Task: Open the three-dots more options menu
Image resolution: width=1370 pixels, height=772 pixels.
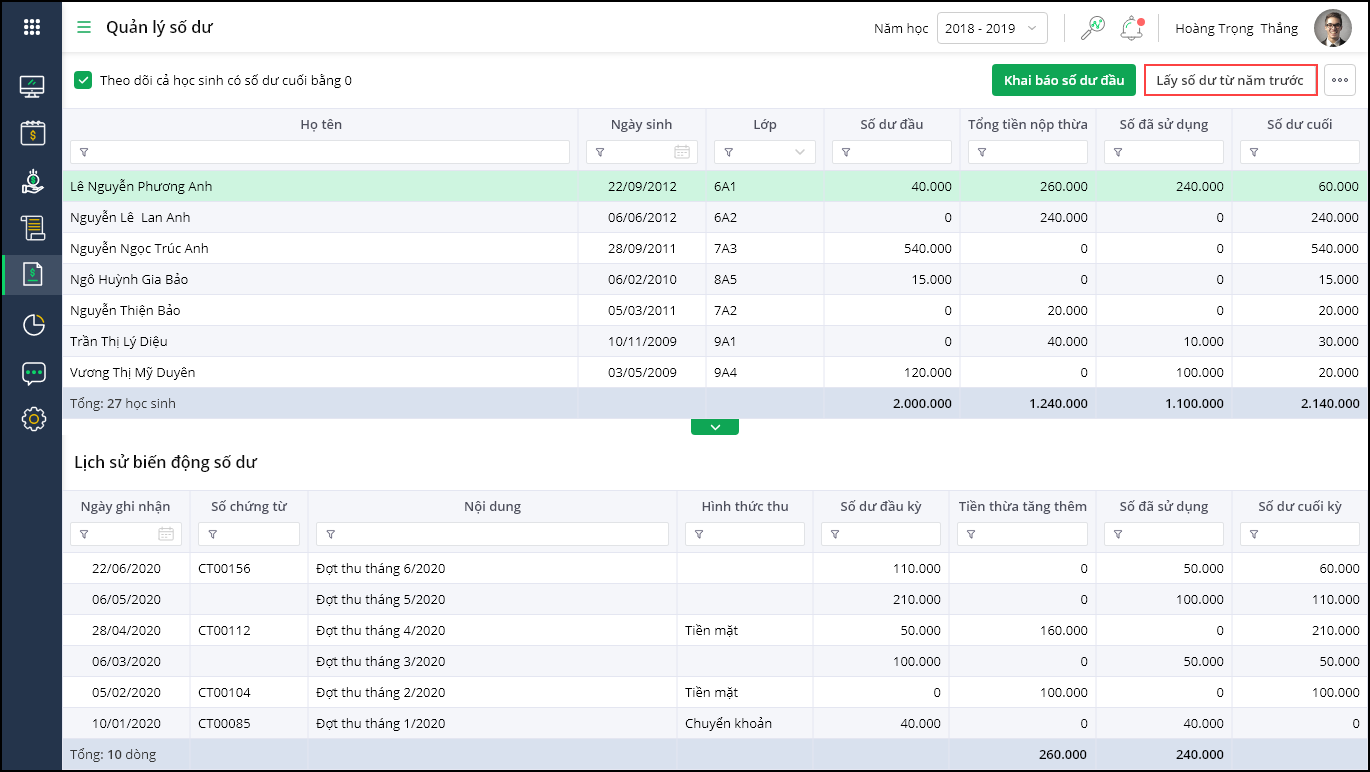Action: click(1339, 80)
